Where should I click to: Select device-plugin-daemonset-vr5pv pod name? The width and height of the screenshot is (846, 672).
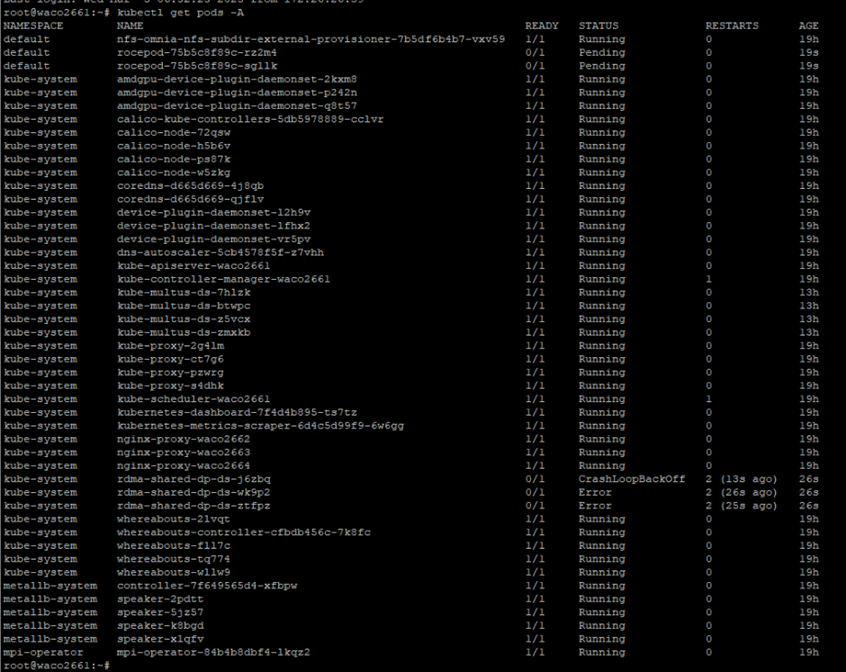pyautogui.click(x=214, y=239)
